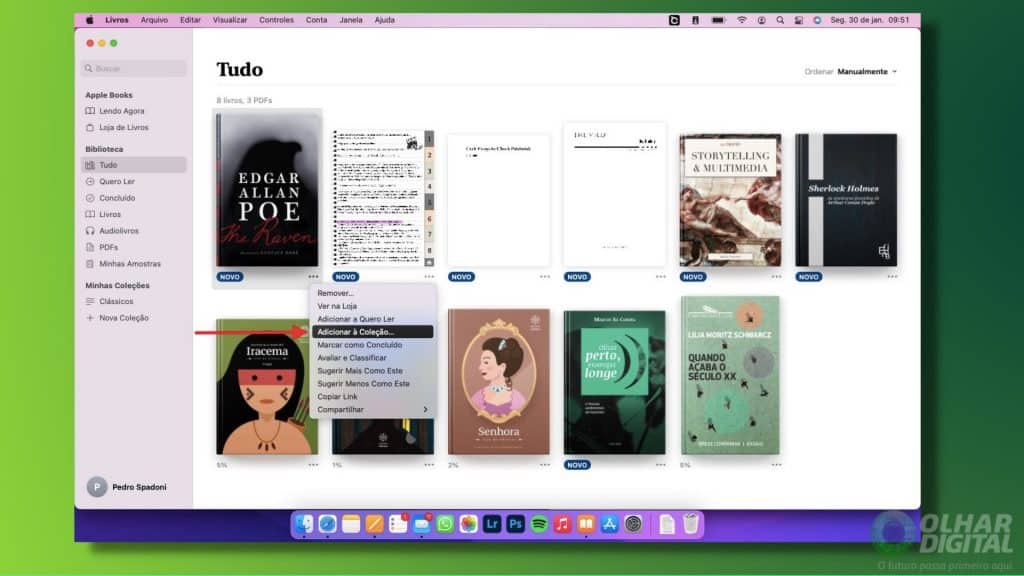Click the battery status icon
Viewport: 1024px width, 576px height.
(718, 20)
